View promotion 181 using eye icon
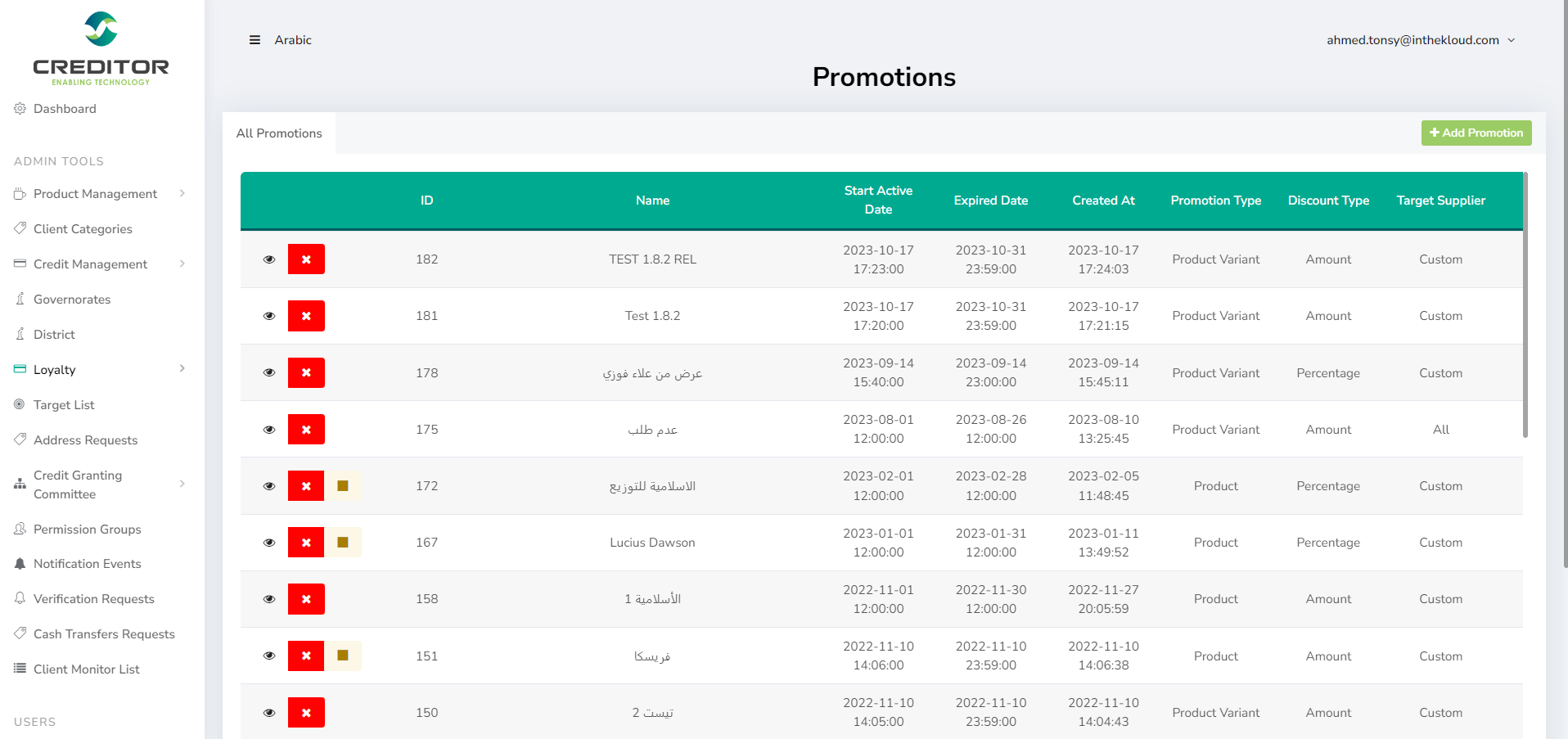 (269, 316)
